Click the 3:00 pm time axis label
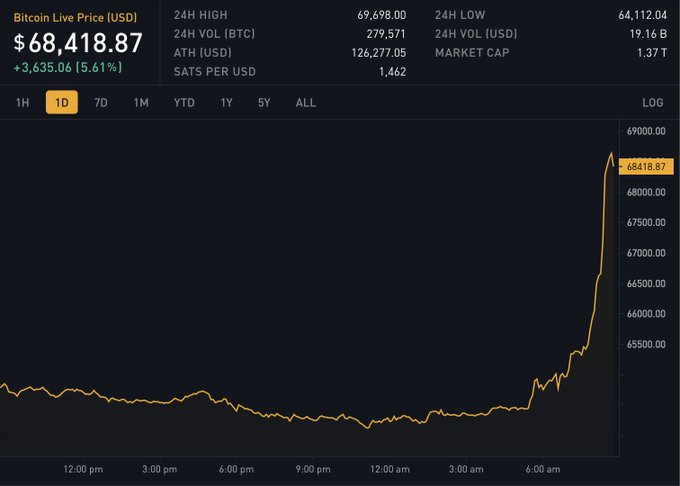Screen dimensions: 680x486 tap(160, 469)
